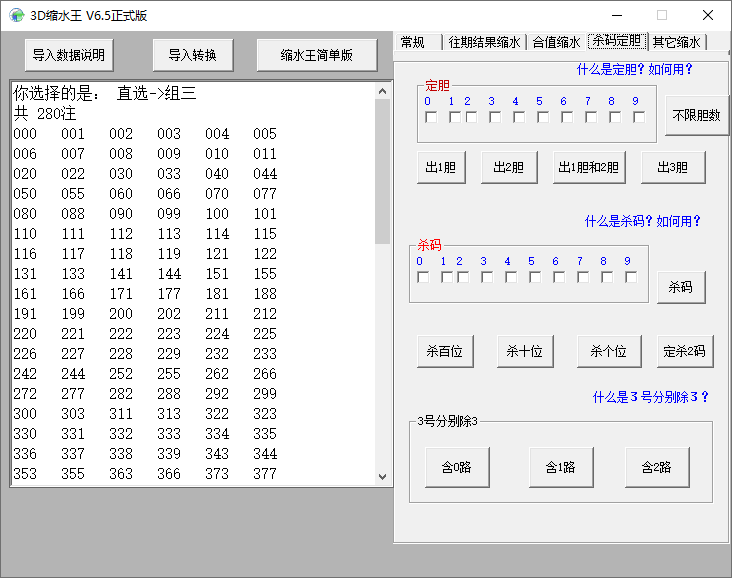Open 缩水王简单版

[x=317, y=55]
